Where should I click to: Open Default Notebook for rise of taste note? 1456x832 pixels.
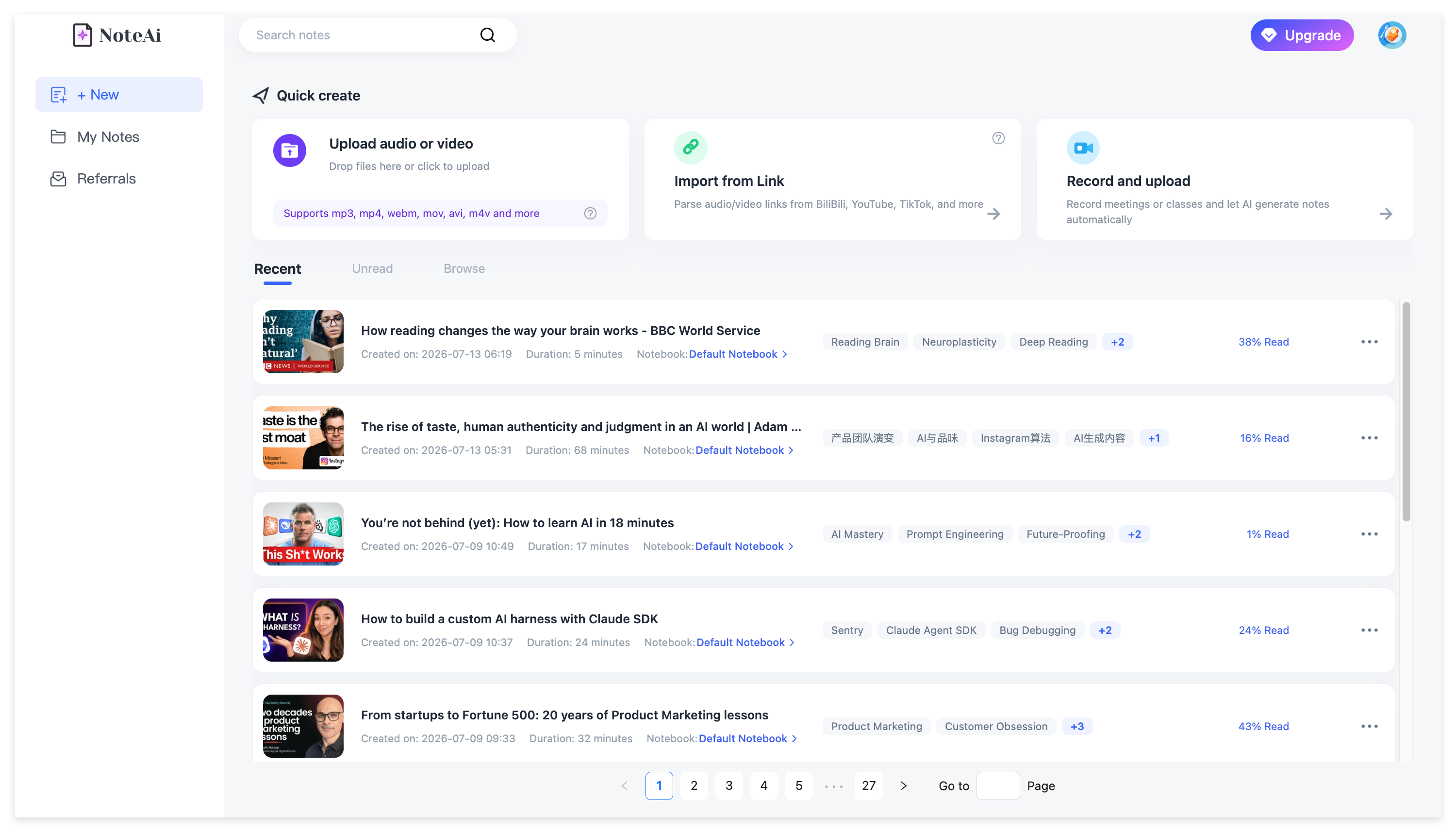click(745, 449)
